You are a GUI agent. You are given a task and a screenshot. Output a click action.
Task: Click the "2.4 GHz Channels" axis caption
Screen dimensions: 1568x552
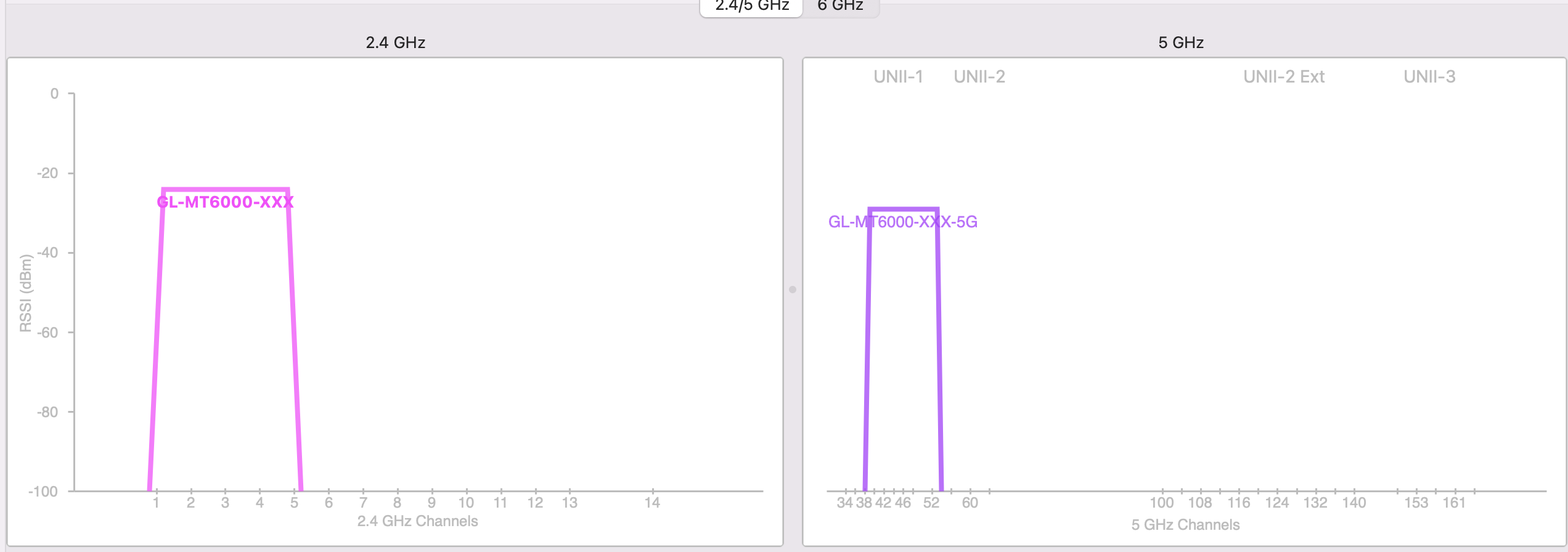(417, 521)
